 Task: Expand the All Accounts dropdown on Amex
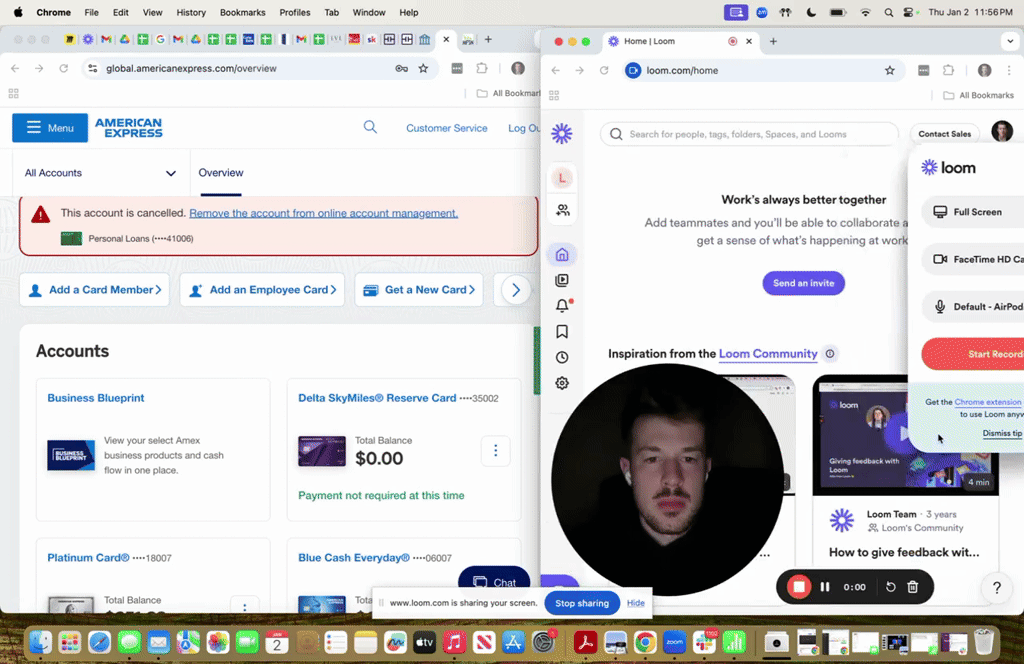tap(100, 172)
